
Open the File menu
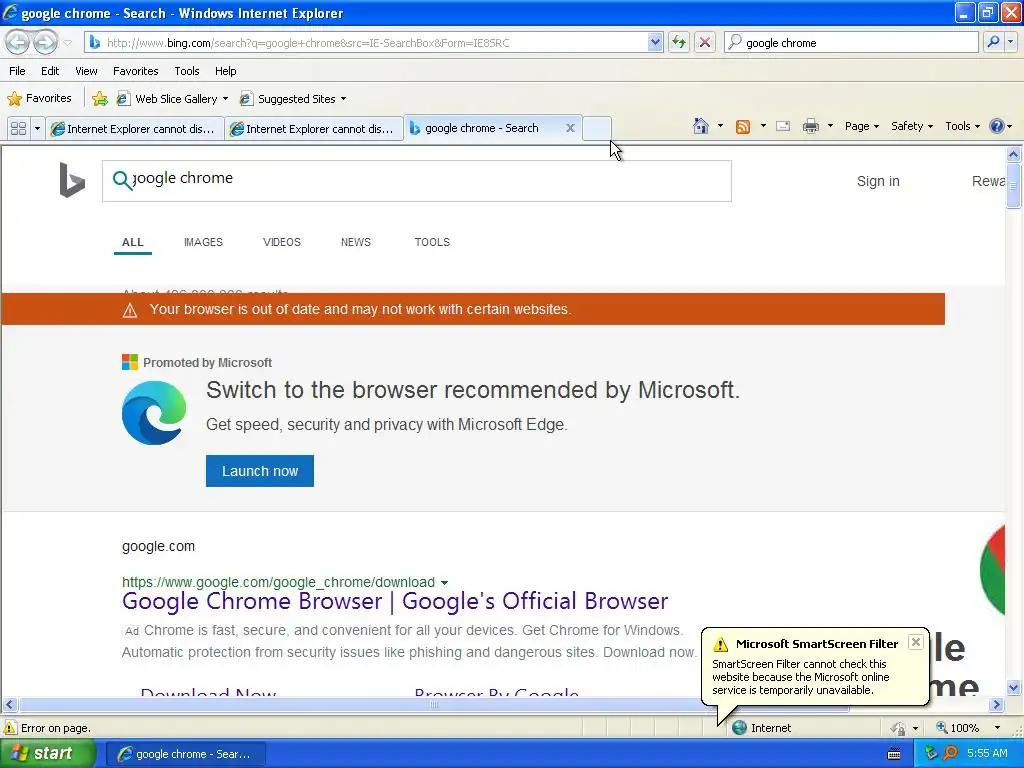18,71
